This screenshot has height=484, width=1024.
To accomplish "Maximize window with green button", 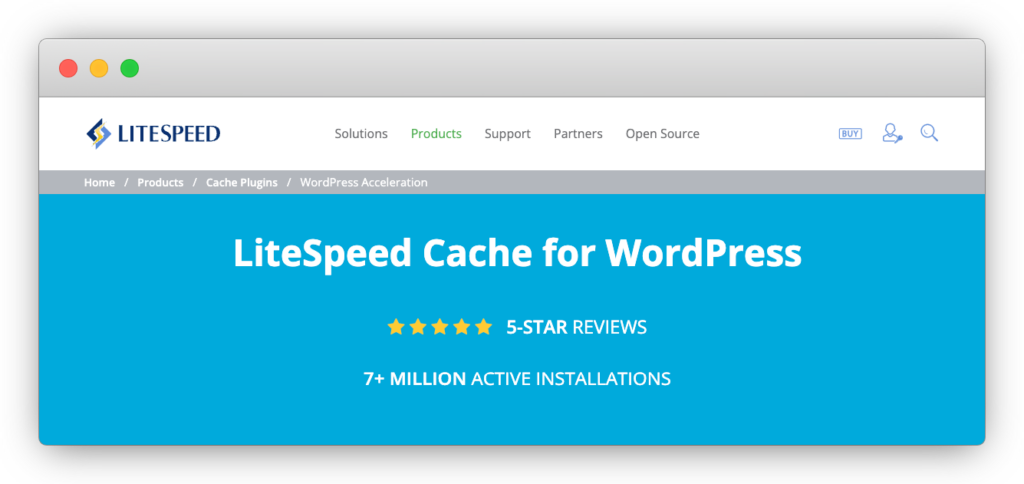I will [x=129, y=68].
